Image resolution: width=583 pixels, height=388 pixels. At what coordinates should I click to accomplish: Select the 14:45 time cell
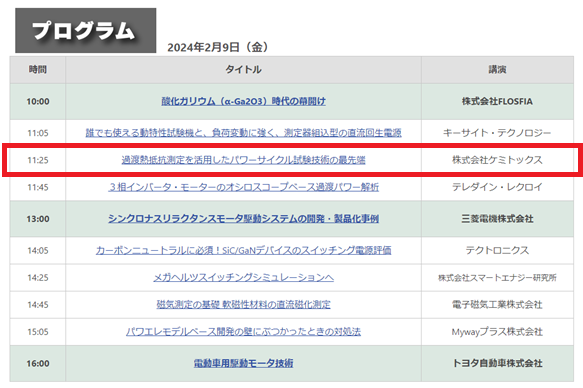(38, 304)
